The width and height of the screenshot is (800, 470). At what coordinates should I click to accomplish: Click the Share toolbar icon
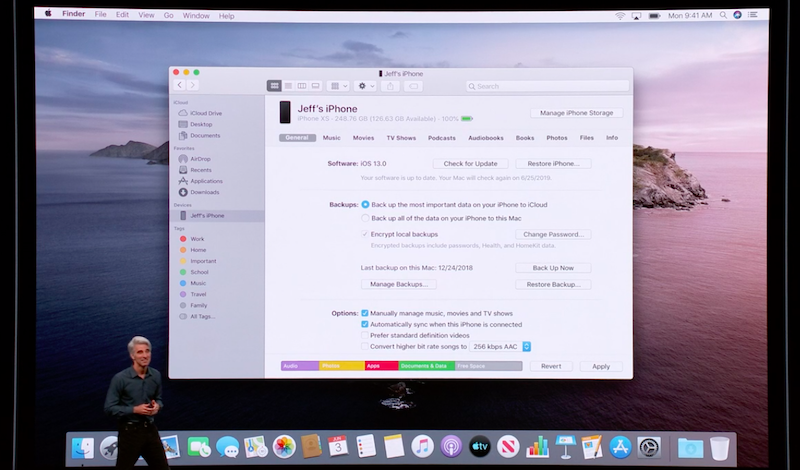(x=390, y=86)
